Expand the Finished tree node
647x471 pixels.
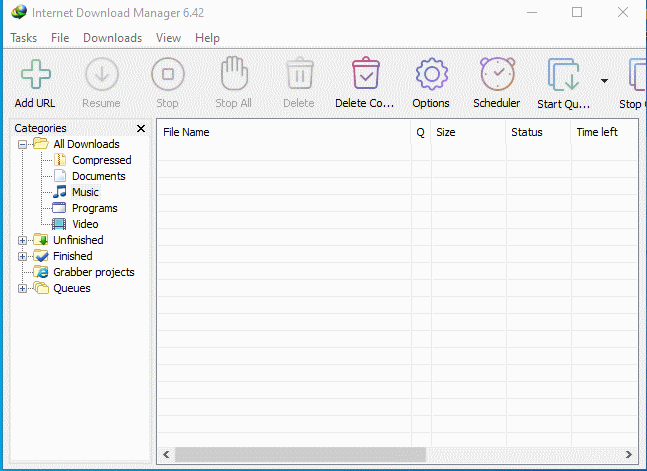coord(22,256)
